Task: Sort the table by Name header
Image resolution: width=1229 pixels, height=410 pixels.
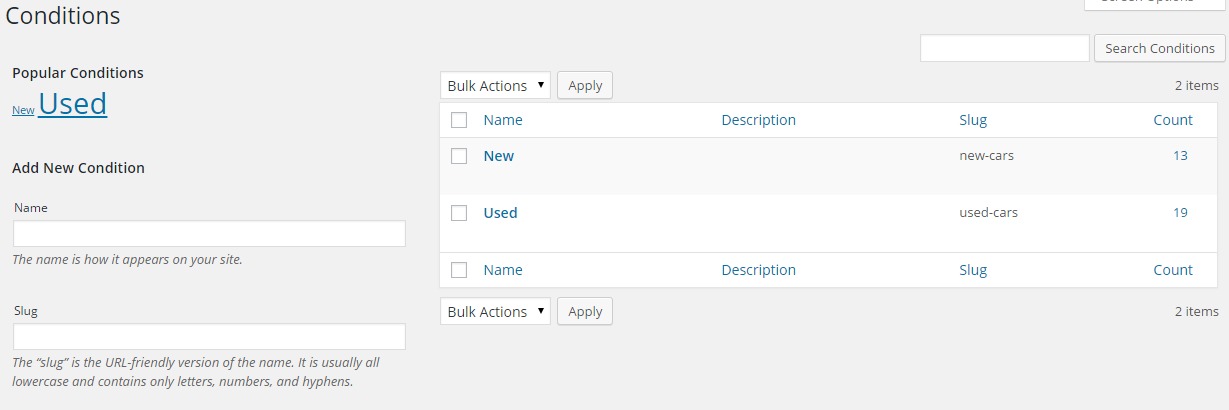Action: pos(503,120)
